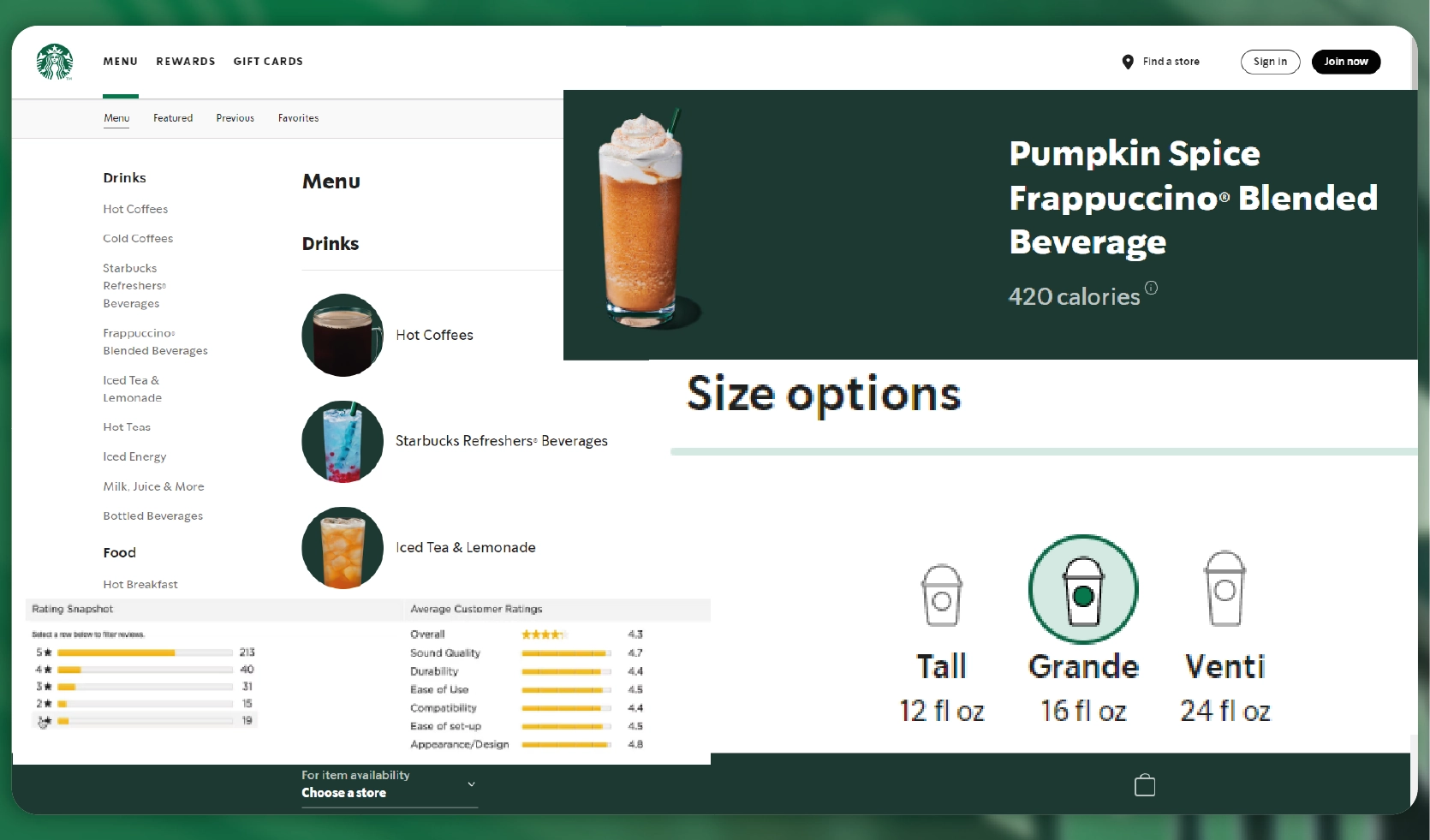The height and width of the screenshot is (840, 1430).
Task: Open Hot Breakfast under Food
Action: tap(140, 584)
